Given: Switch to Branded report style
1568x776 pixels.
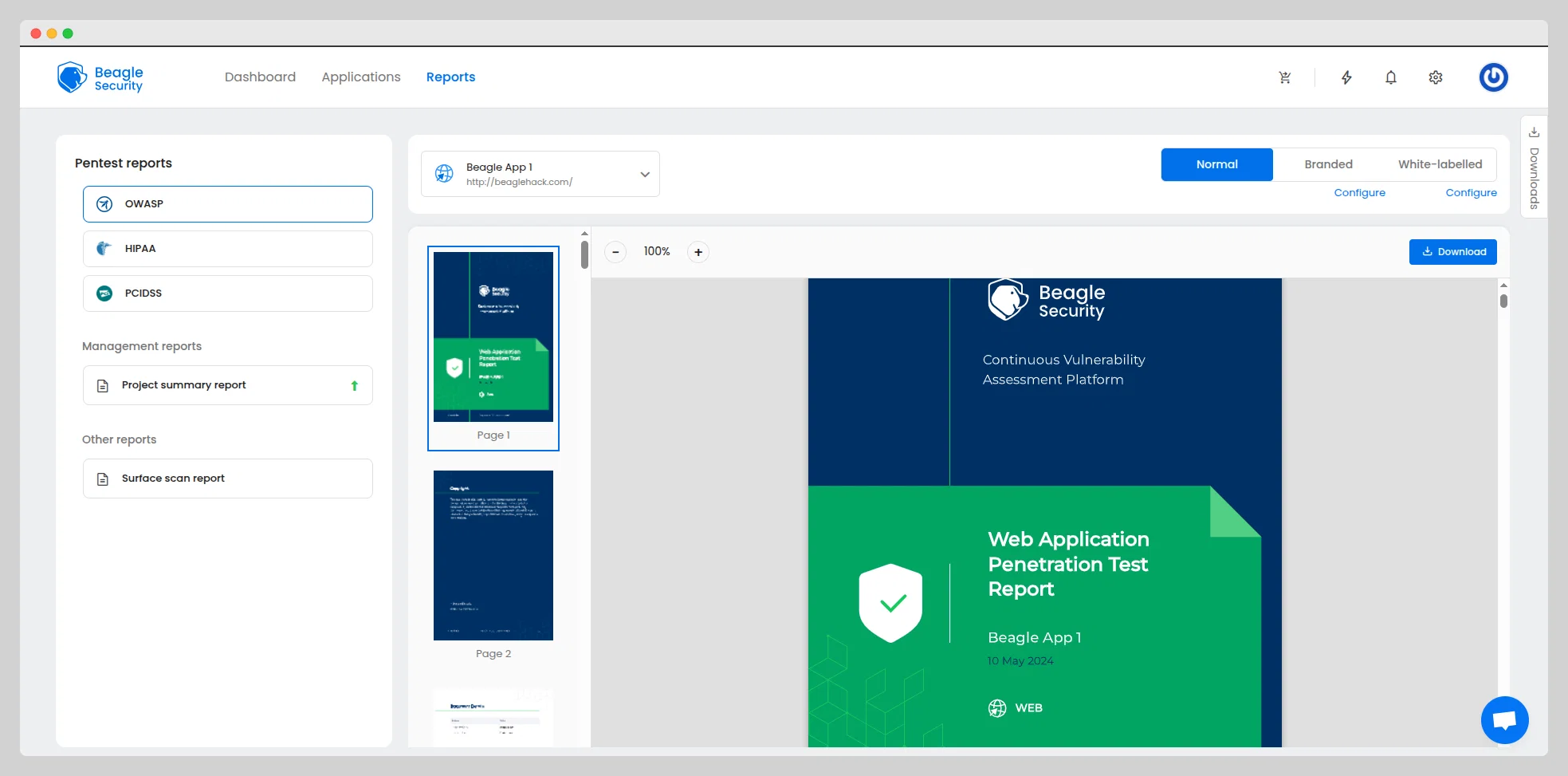Looking at the screenshot, I should point(1328,164).
